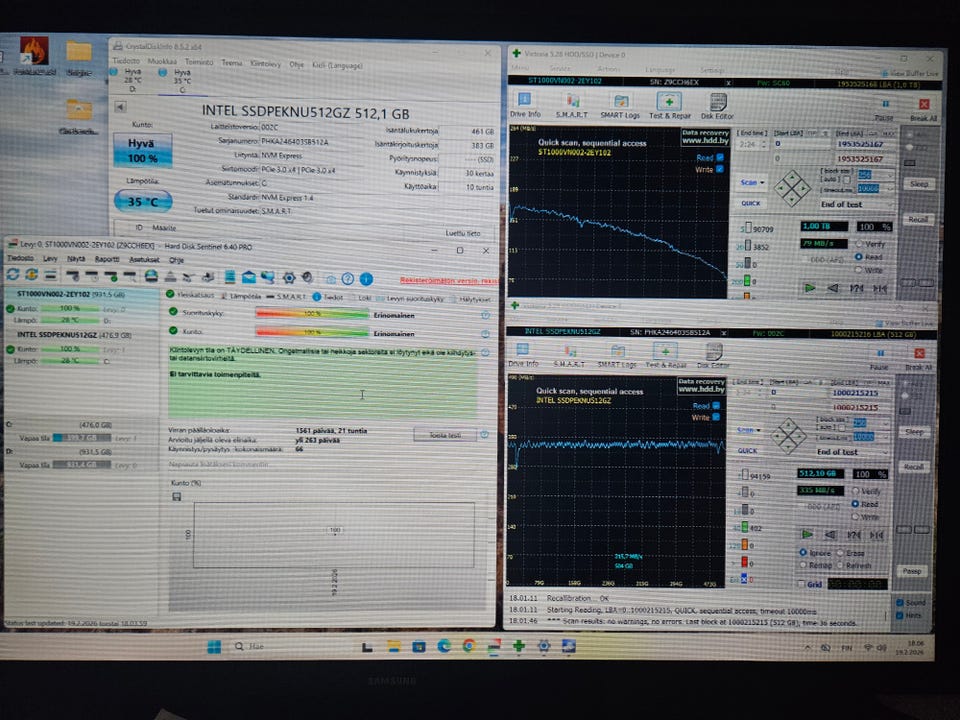Click Break All in bottom Victoria window
This screenshot has height=720, width=960.
(x=918, y=359)
